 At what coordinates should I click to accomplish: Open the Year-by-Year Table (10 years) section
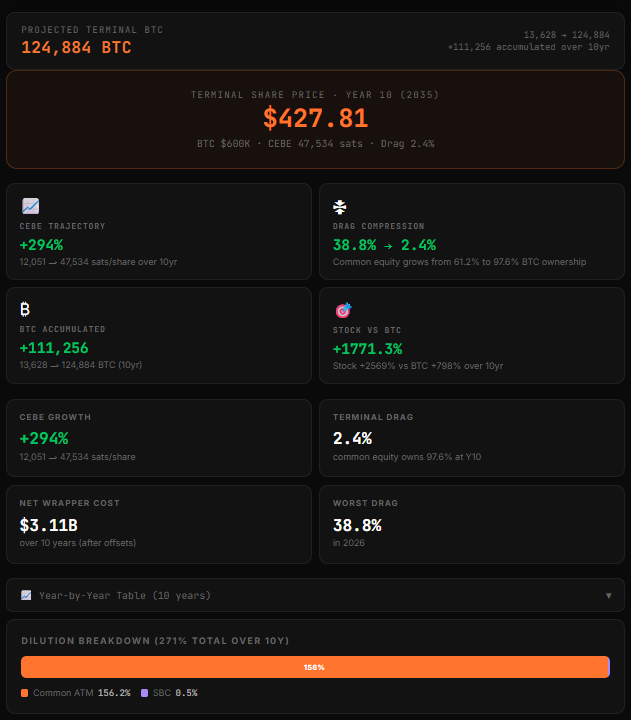point(315,595)
